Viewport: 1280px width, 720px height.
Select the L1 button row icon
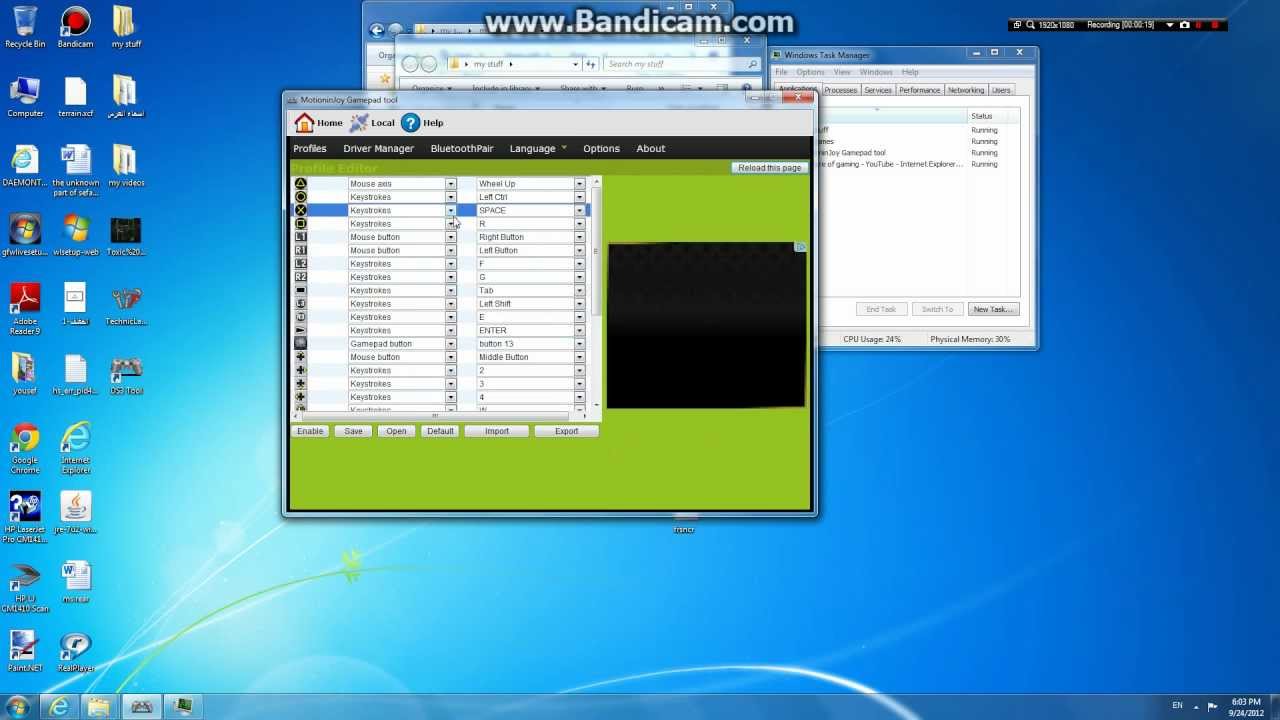pos(300,237)
